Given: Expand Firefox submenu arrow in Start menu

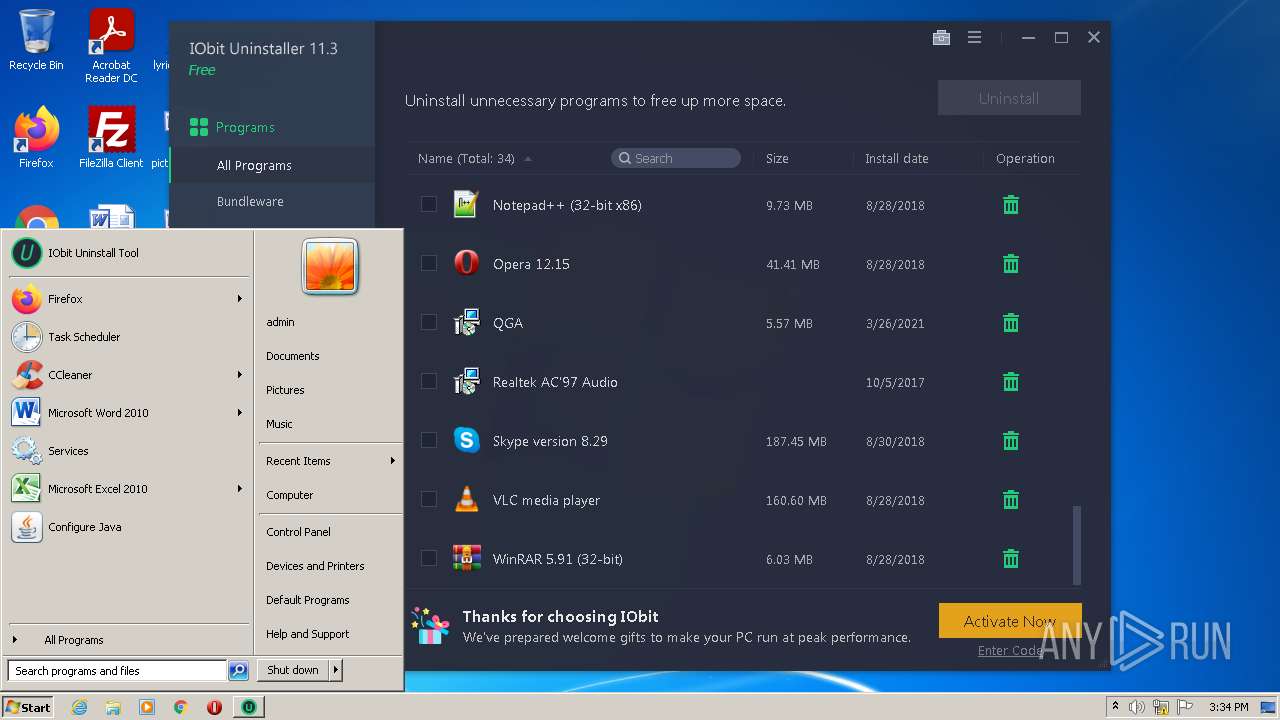Looking at the screenshot, I should tap(240, 299).
